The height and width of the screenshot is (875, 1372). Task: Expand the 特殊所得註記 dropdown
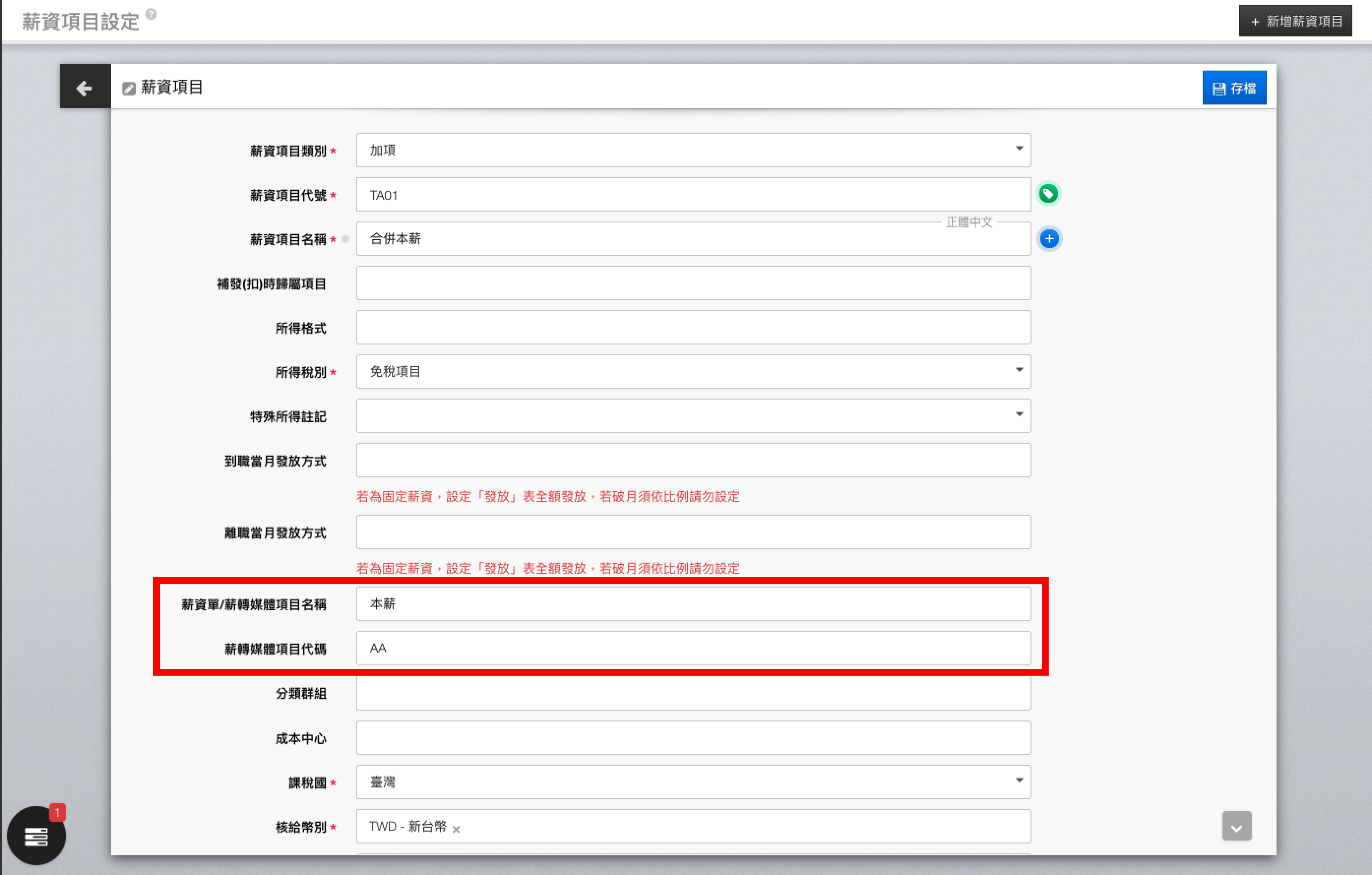[x=693, y=416]
